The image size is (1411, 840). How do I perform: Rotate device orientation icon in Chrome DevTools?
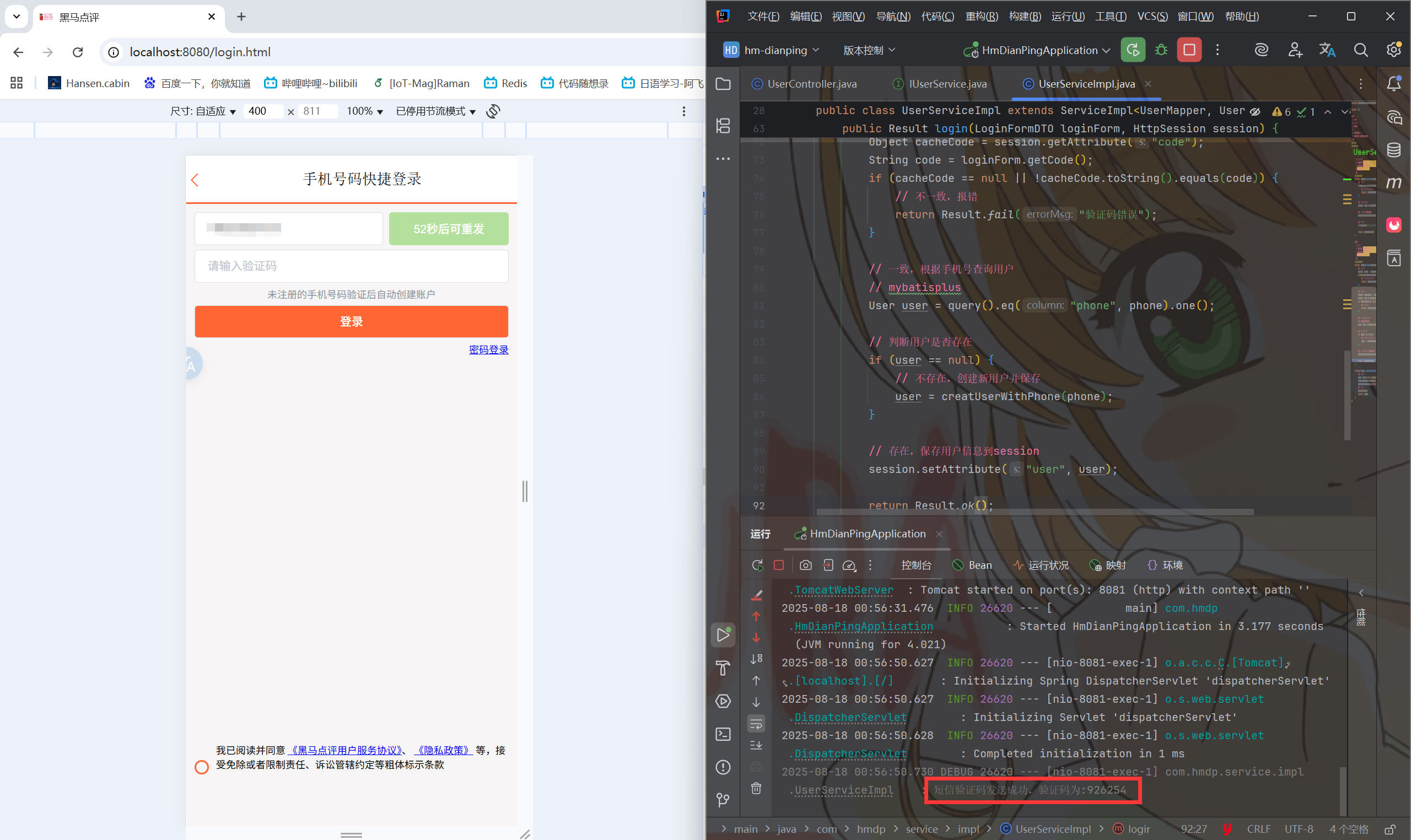coord(493,111)
